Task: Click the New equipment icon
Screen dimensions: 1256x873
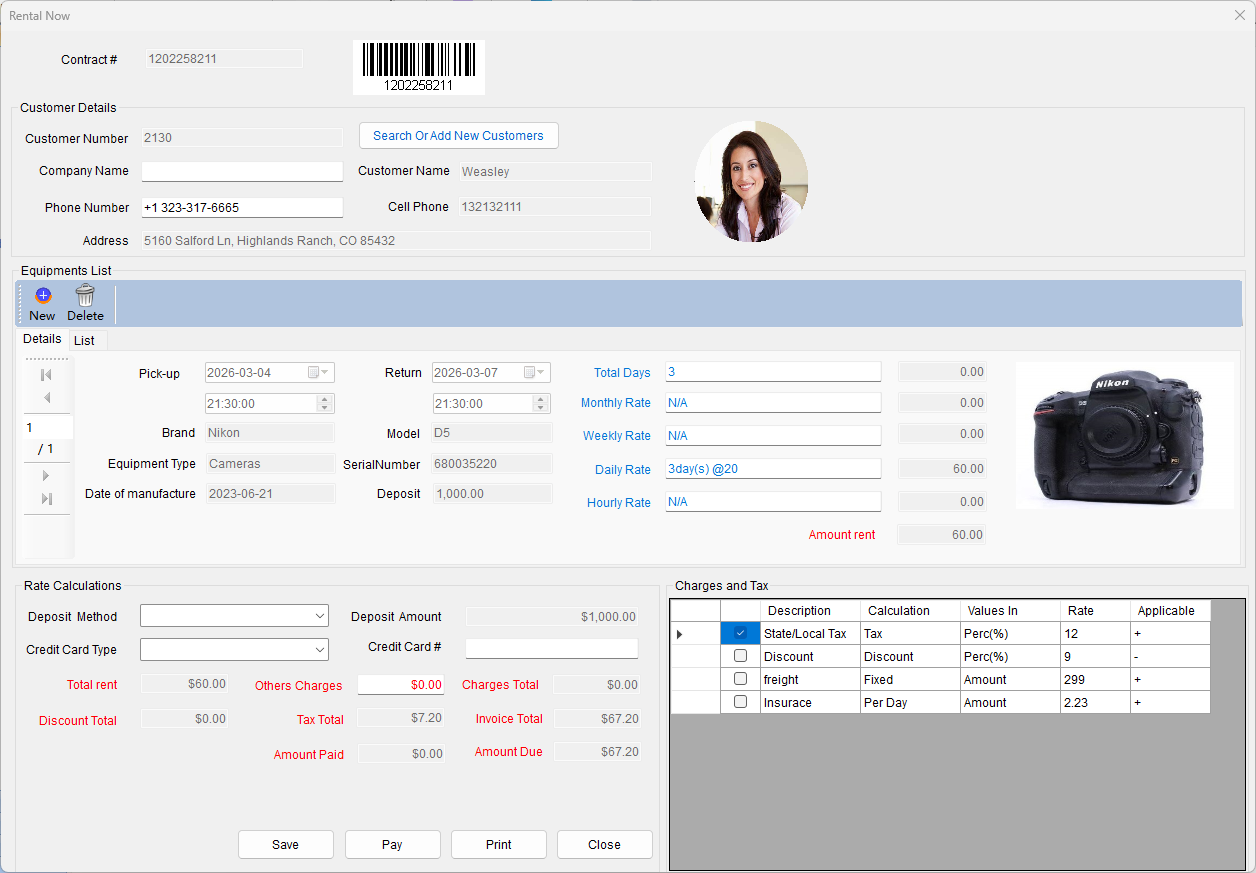Action: point(42,296)
